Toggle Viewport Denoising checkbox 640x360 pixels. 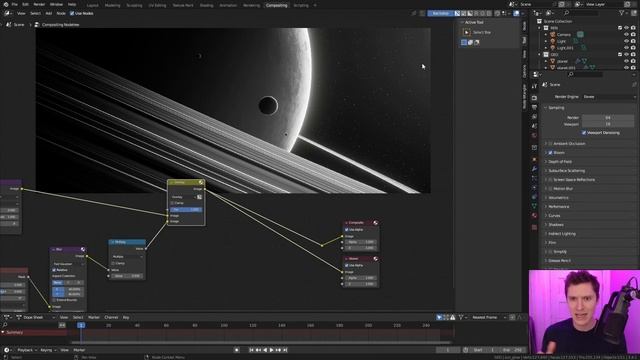click(584, 133)
